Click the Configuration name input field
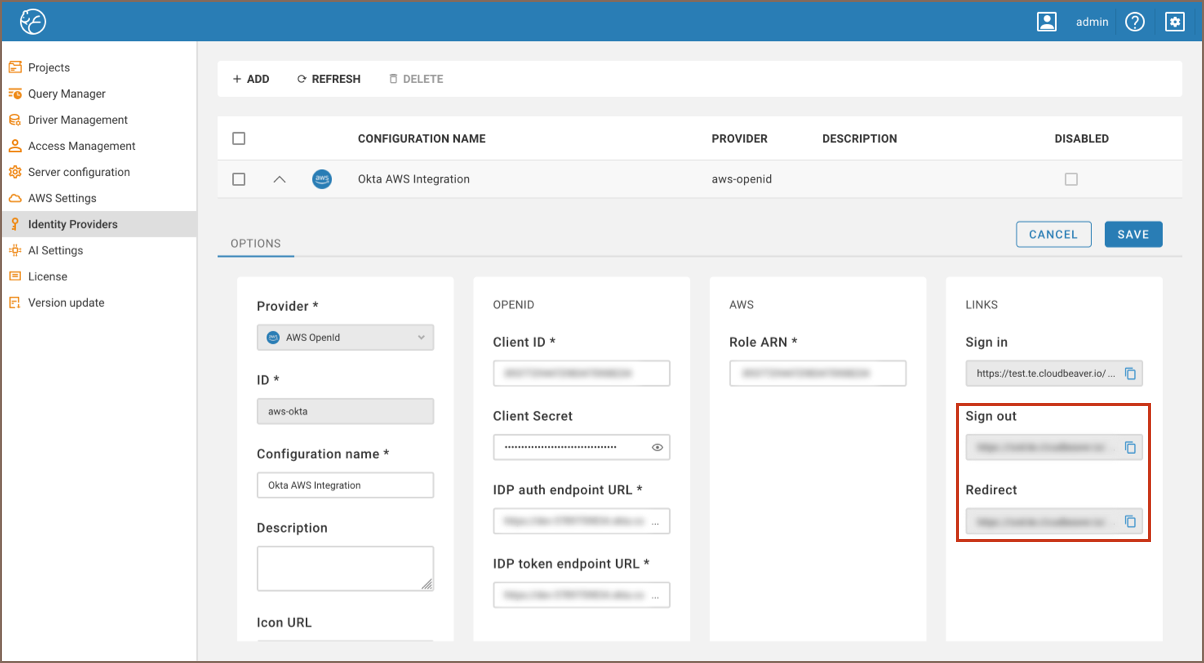 coord(345,485)
